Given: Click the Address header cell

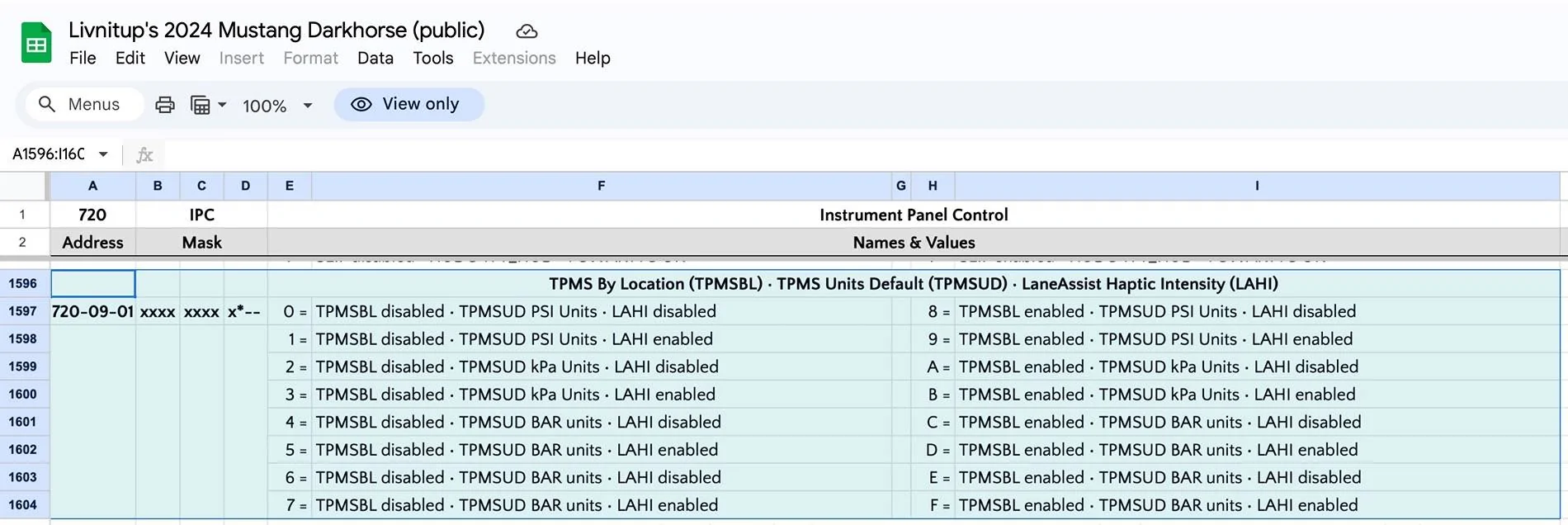Looking at the screenshot, I should 92,242.
